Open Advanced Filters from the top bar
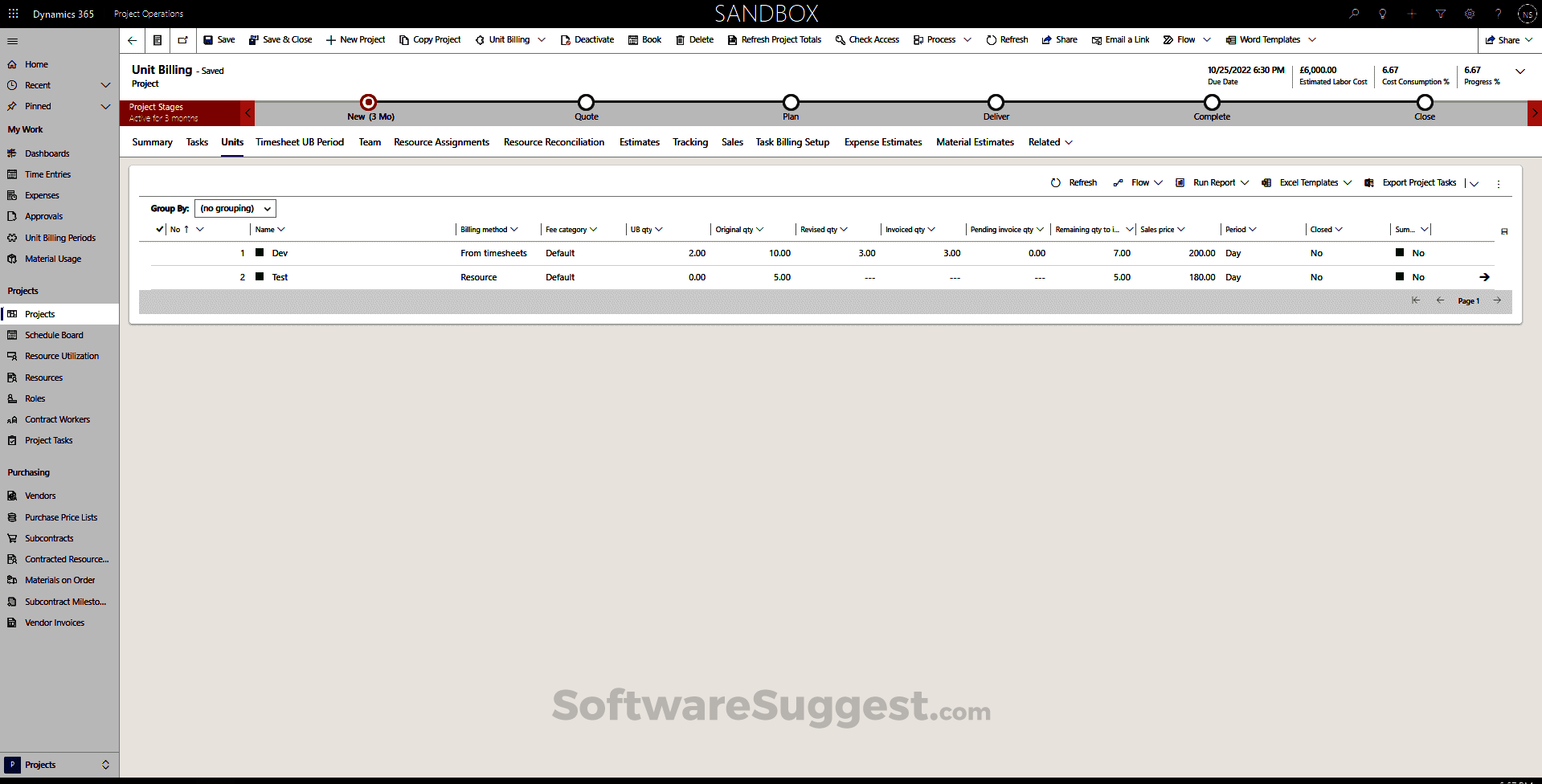Image resolution: width=1542 pixels, height=784 pixels. click(1441, 14)
